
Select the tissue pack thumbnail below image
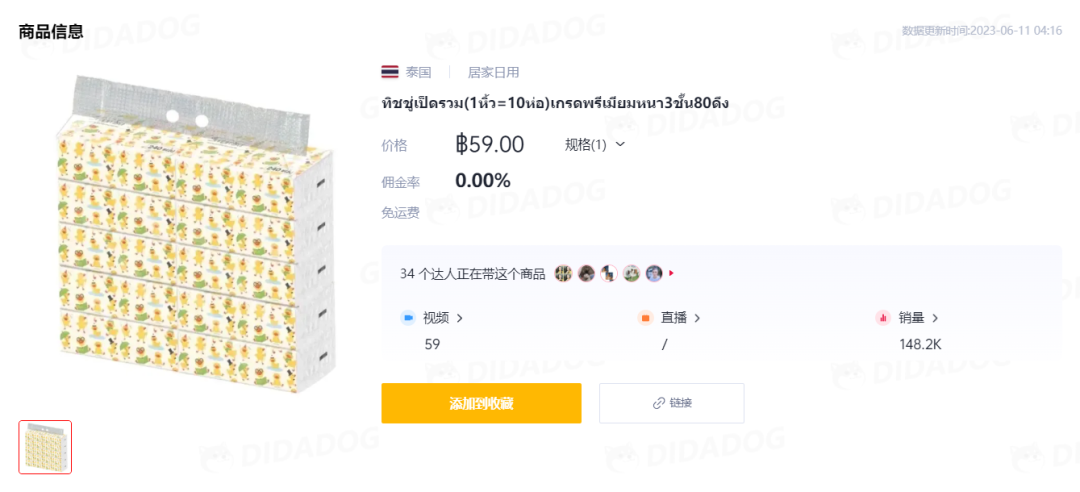coord(45,447)
